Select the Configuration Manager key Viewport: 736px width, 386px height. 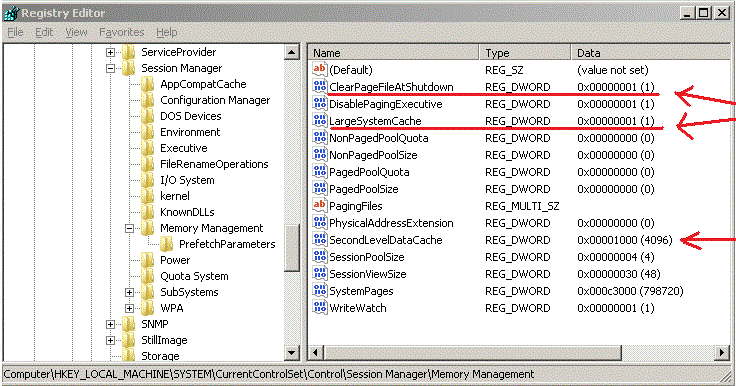coord(215,100)
